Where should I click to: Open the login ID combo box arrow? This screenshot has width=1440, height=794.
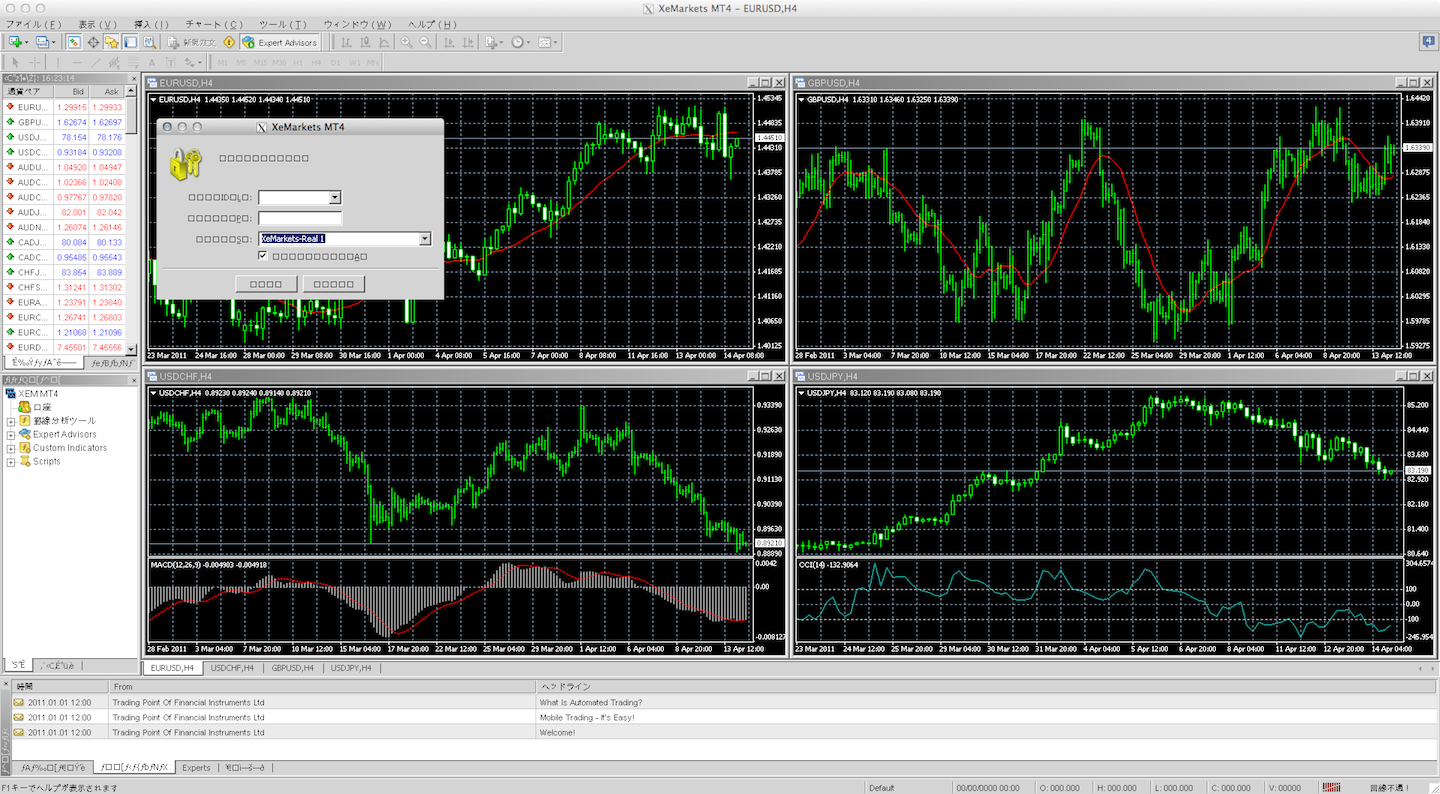click(335, 198)
